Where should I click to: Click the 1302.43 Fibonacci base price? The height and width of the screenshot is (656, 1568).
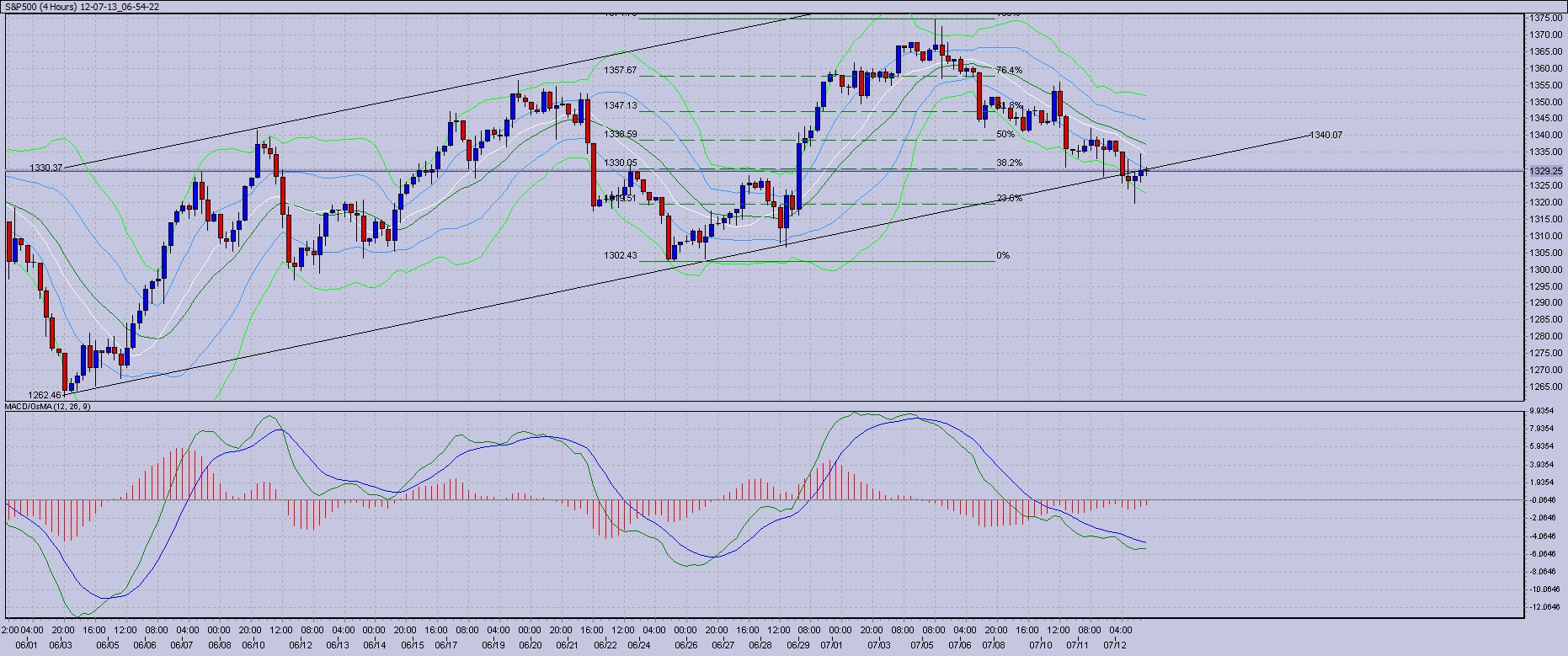(x=620, y=256)
